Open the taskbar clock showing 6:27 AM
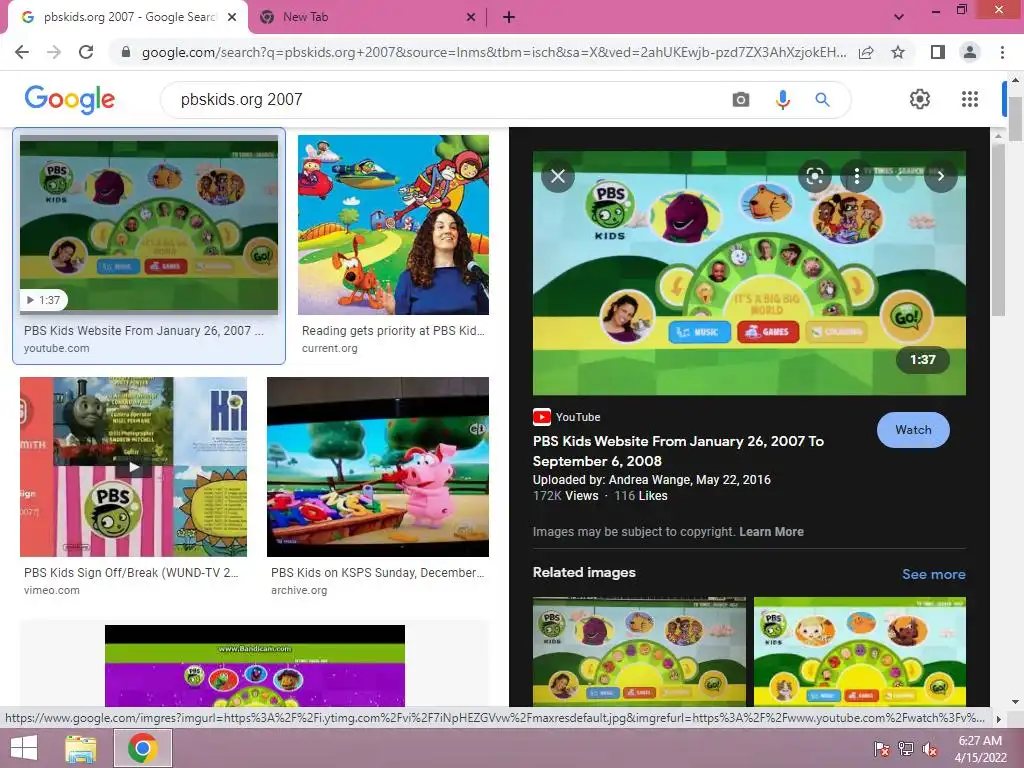The height and width of the screenshot is (768, 1024). [980, 748]
